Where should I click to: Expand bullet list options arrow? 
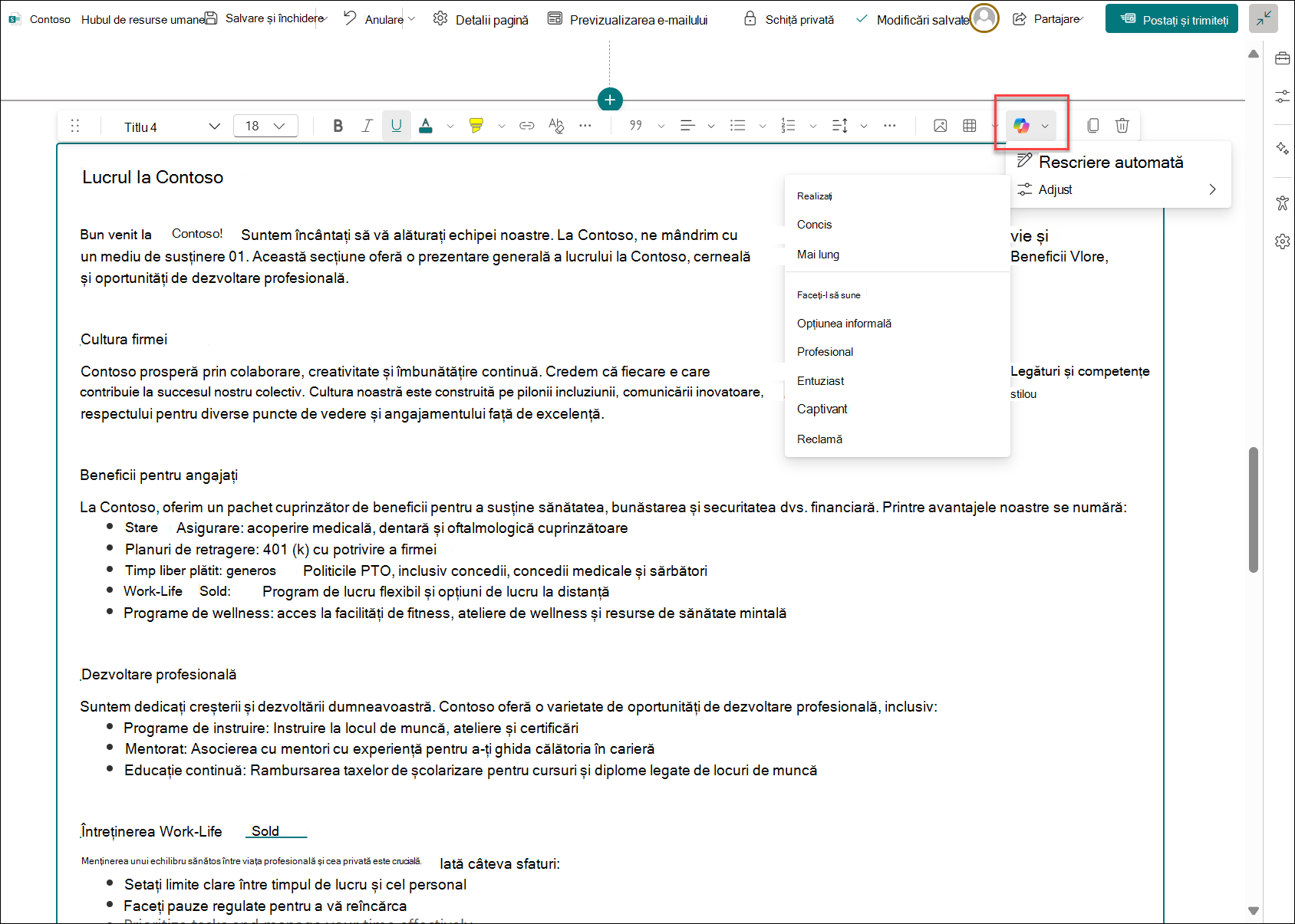pos(762,126)
